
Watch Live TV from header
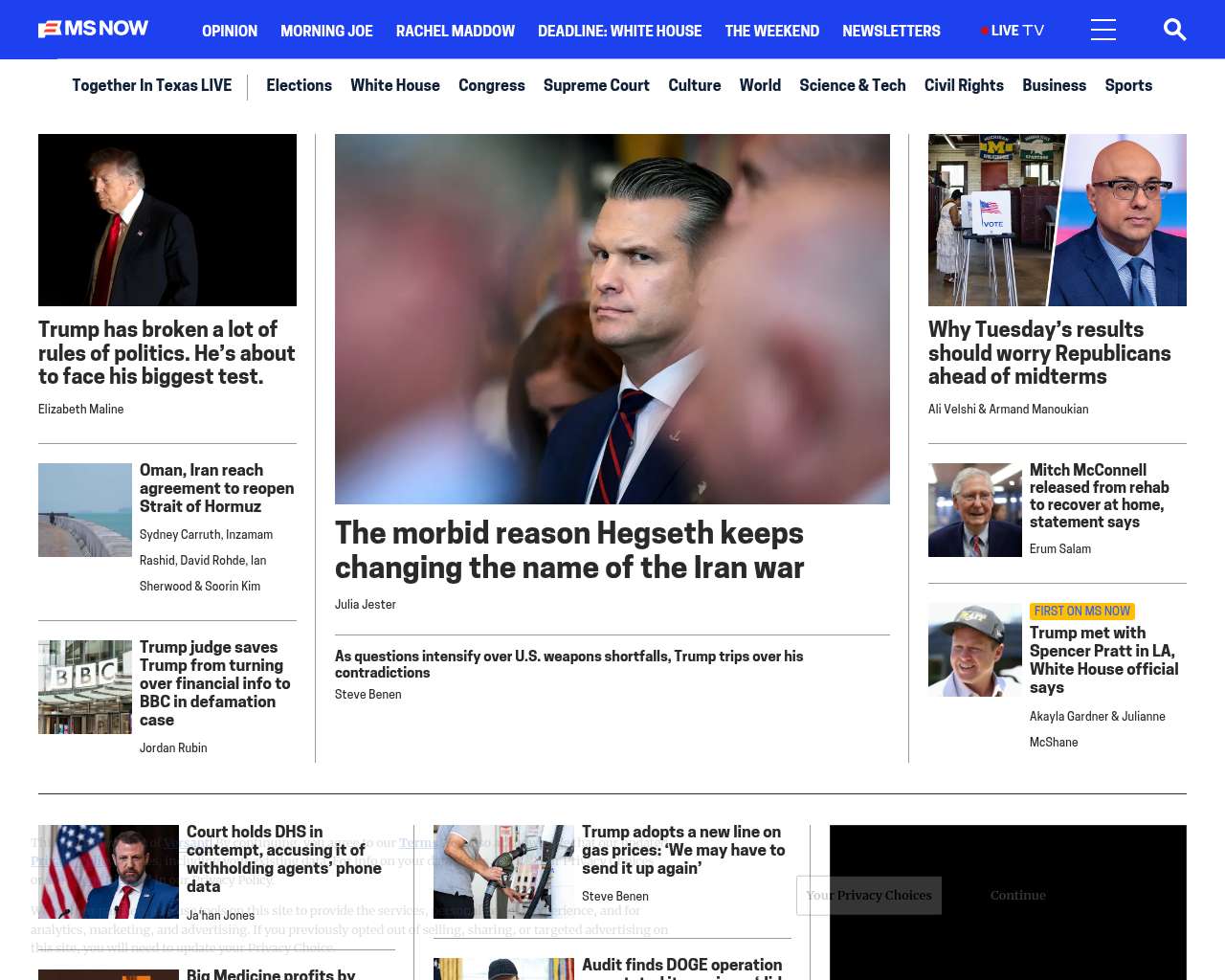tap(1013, 31)
